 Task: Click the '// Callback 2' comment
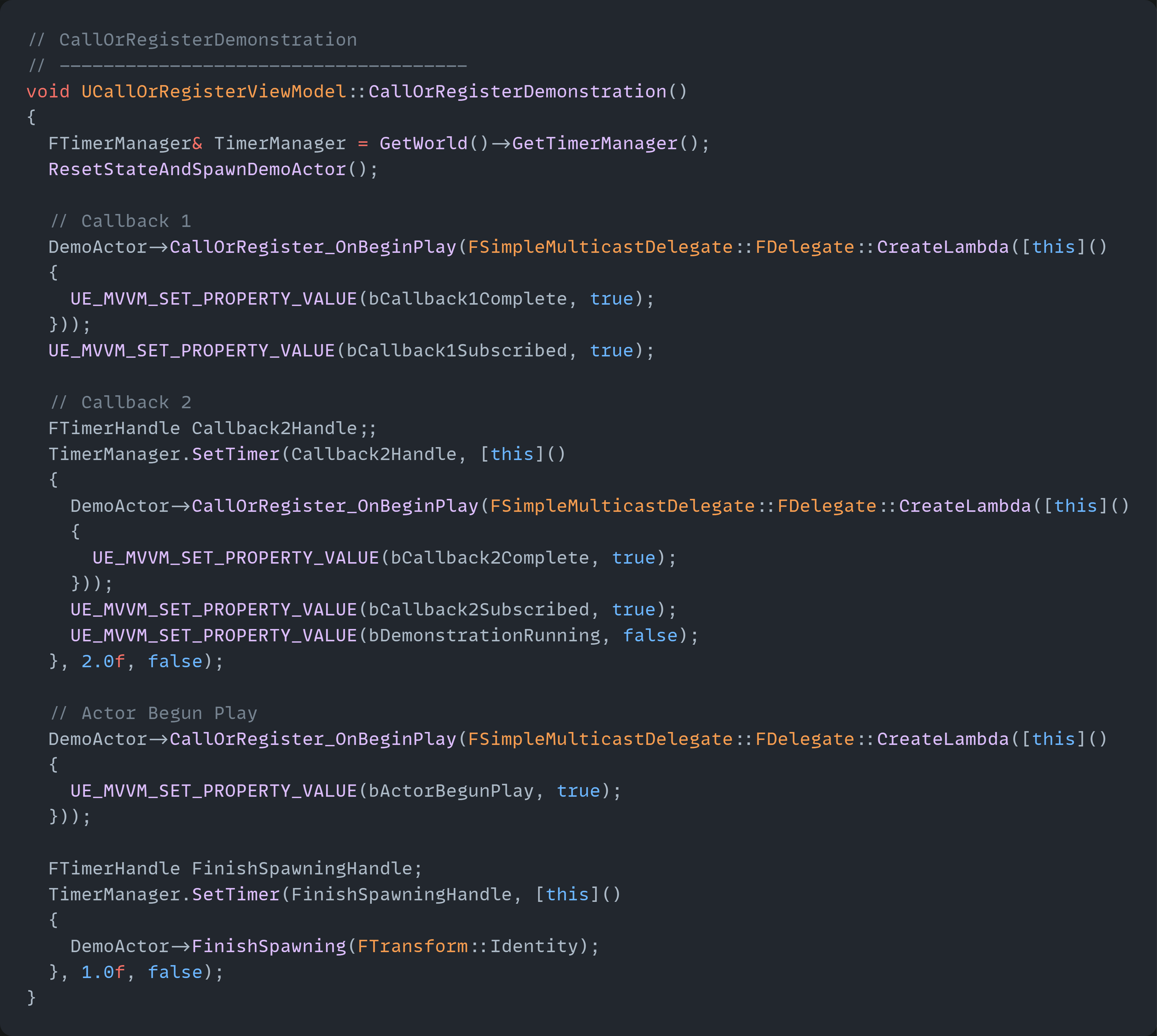[x=121, y=402]
